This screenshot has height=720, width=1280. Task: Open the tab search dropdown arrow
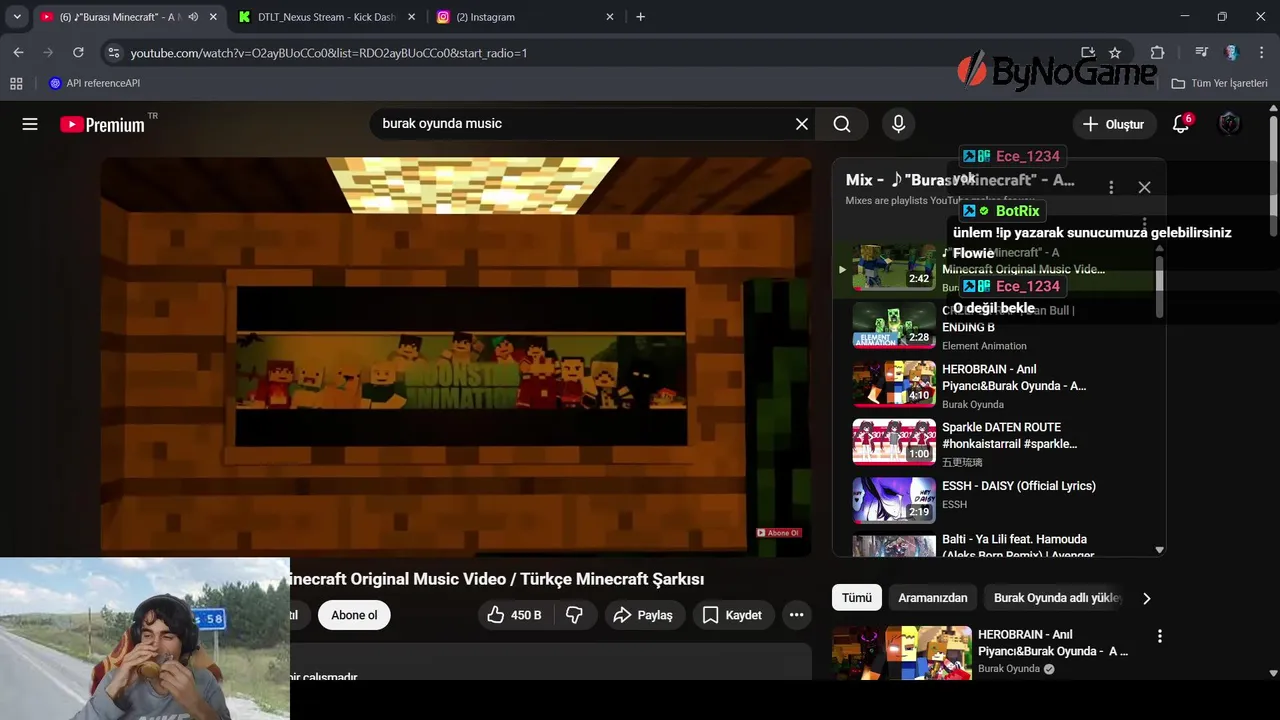(17, 17)
